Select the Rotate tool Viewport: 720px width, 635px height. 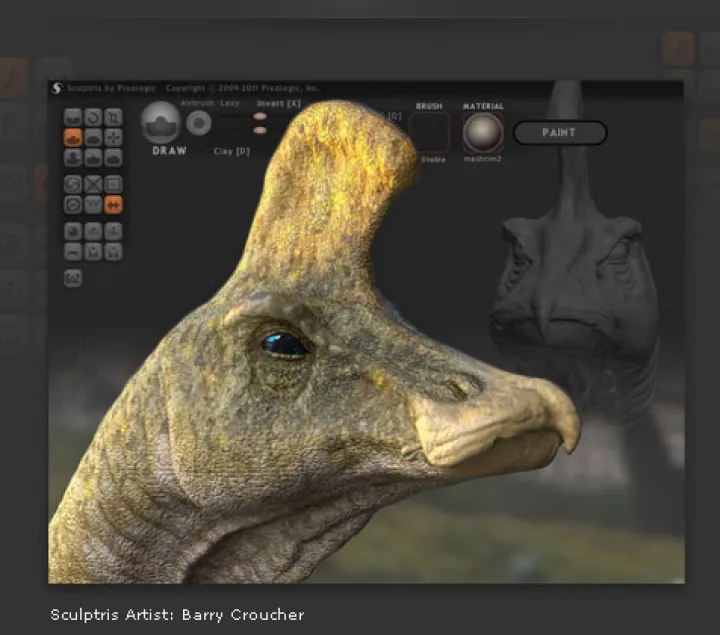click(x=93, y=118)
